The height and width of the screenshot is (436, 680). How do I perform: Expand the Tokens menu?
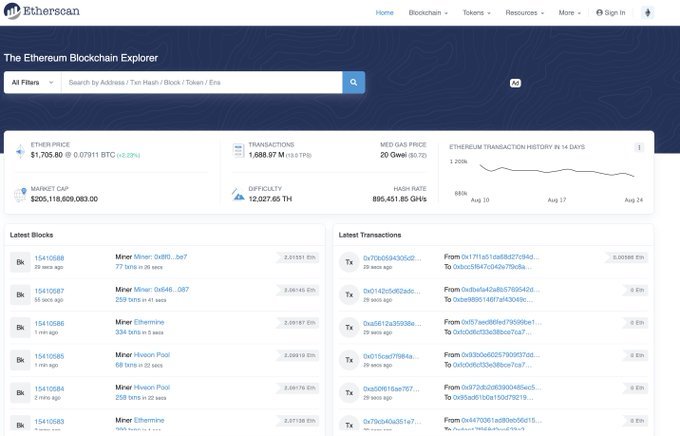(476, 13)
